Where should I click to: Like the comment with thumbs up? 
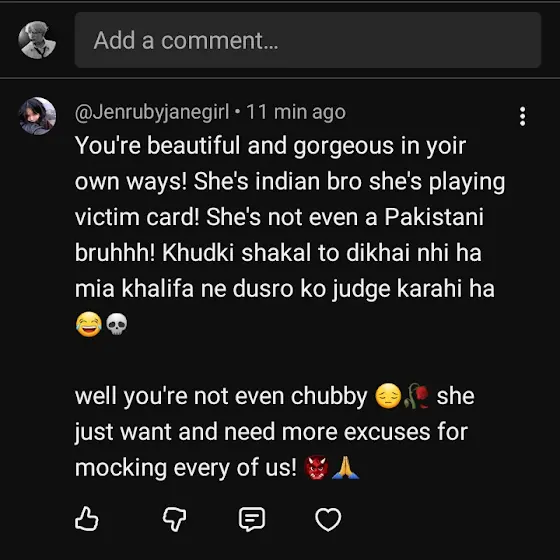click(x=87, y=519)
